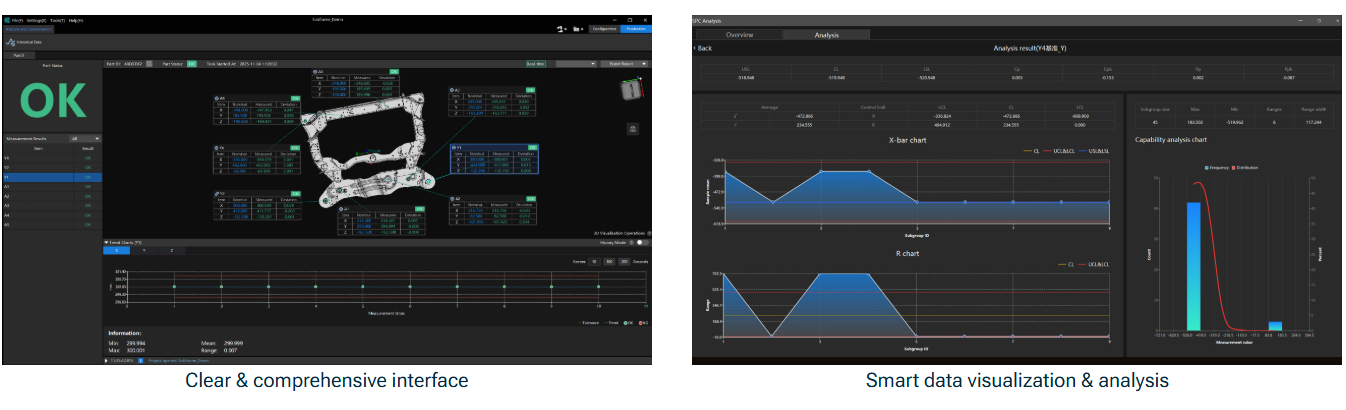1346x410 pixels.
Task: Click the Distribution legend in capability chart
Action: pyautogui.click(x=1245, y=168)
